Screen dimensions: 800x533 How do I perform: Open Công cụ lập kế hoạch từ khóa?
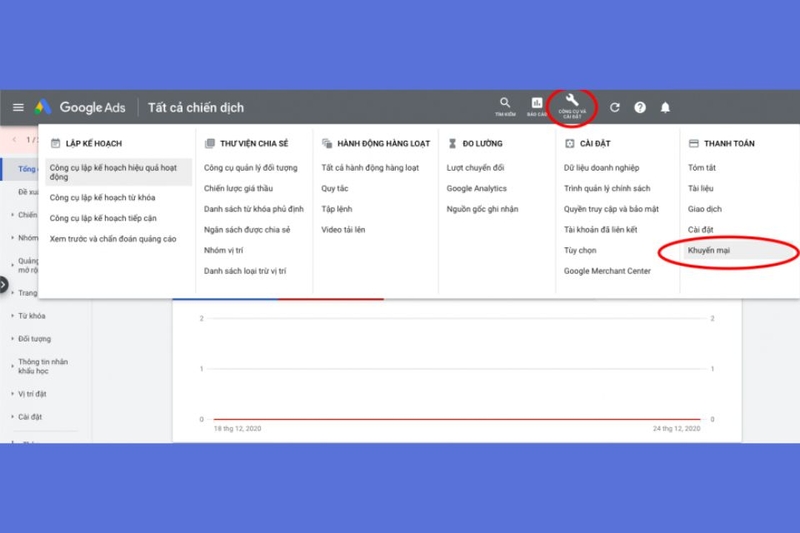pyautogui.click(x=103, y=197)
